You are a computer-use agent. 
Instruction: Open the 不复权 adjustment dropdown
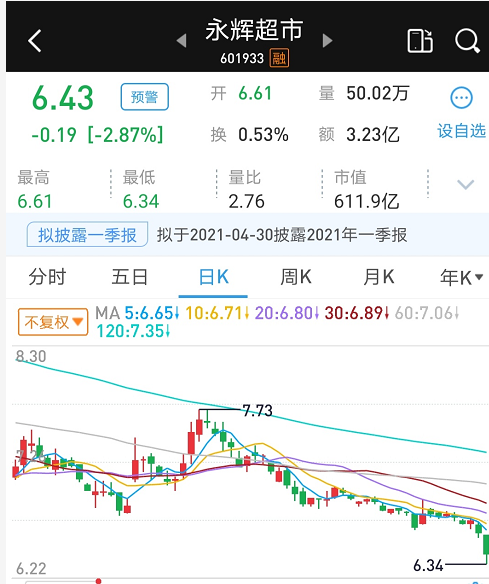[53, 322]
